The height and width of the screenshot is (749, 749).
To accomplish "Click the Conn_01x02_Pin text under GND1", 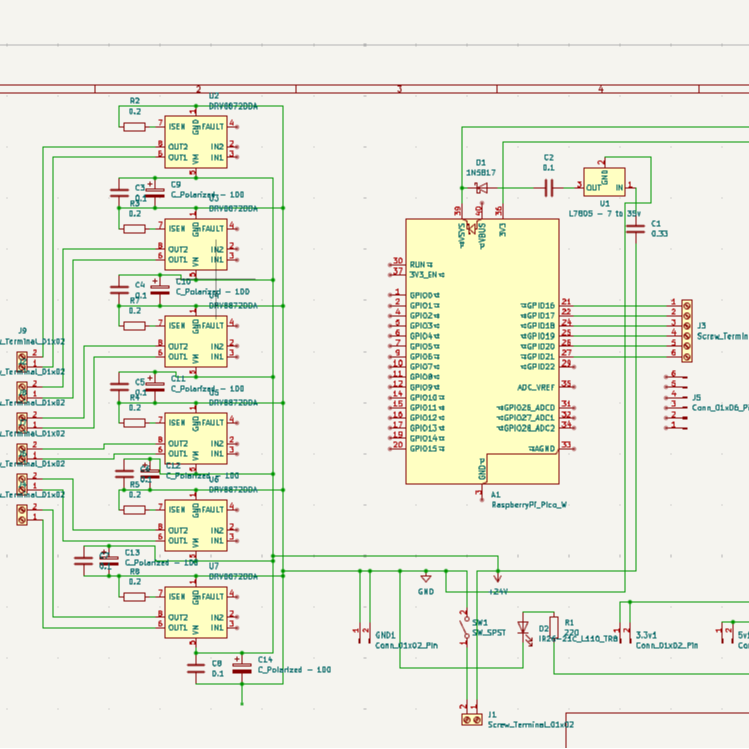I will click(407, 645).
